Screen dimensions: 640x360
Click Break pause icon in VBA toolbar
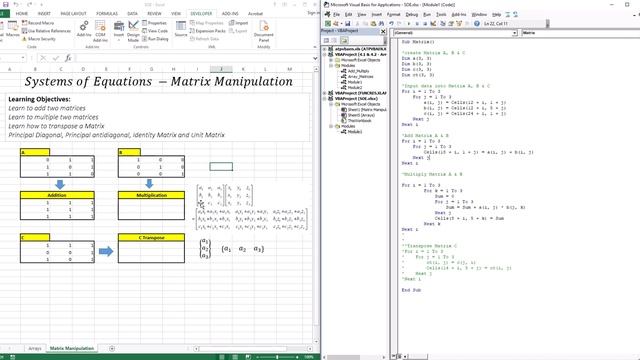pyautogui.click(x=417, y=24)
